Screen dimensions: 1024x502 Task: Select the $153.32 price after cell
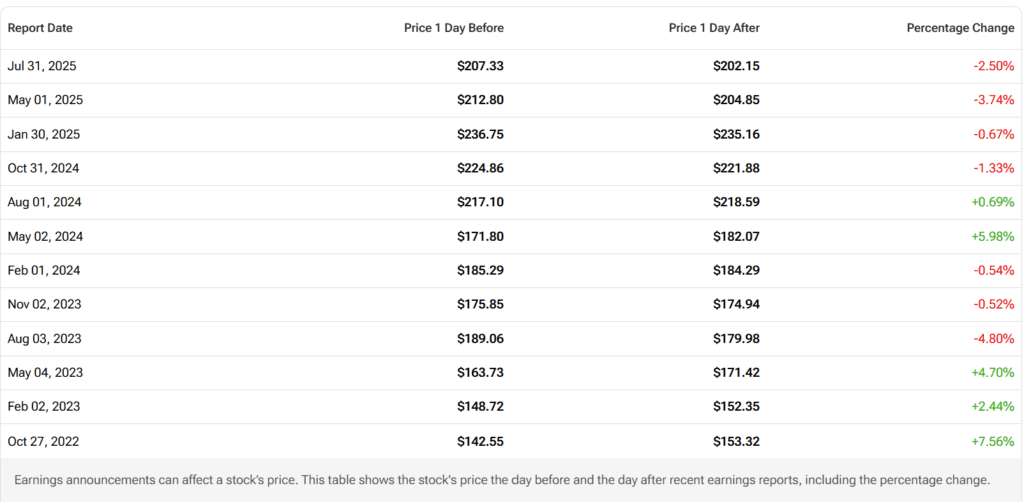736,440
